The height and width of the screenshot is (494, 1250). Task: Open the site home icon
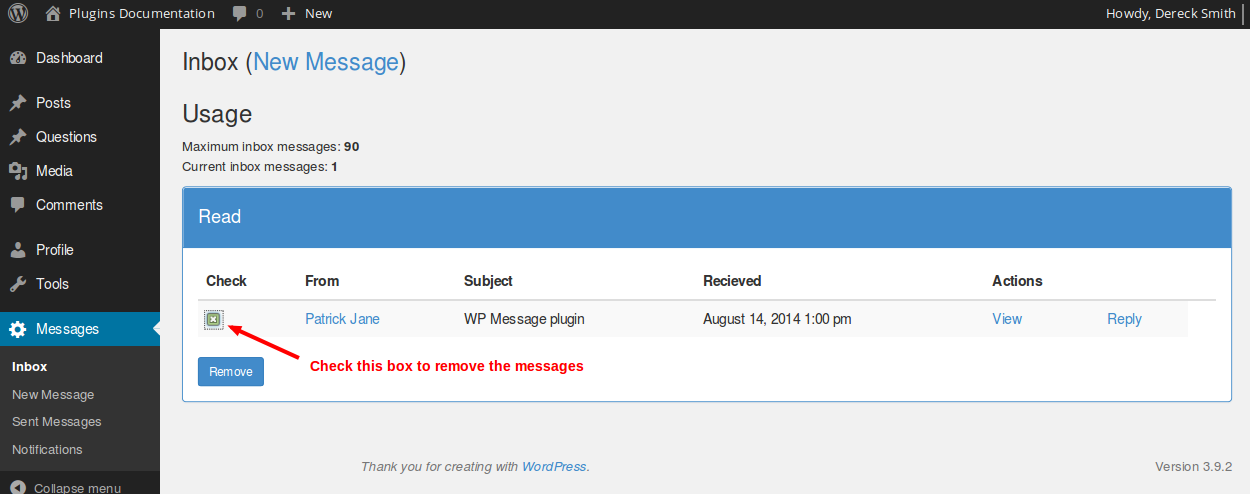click(x=54, y=14)
